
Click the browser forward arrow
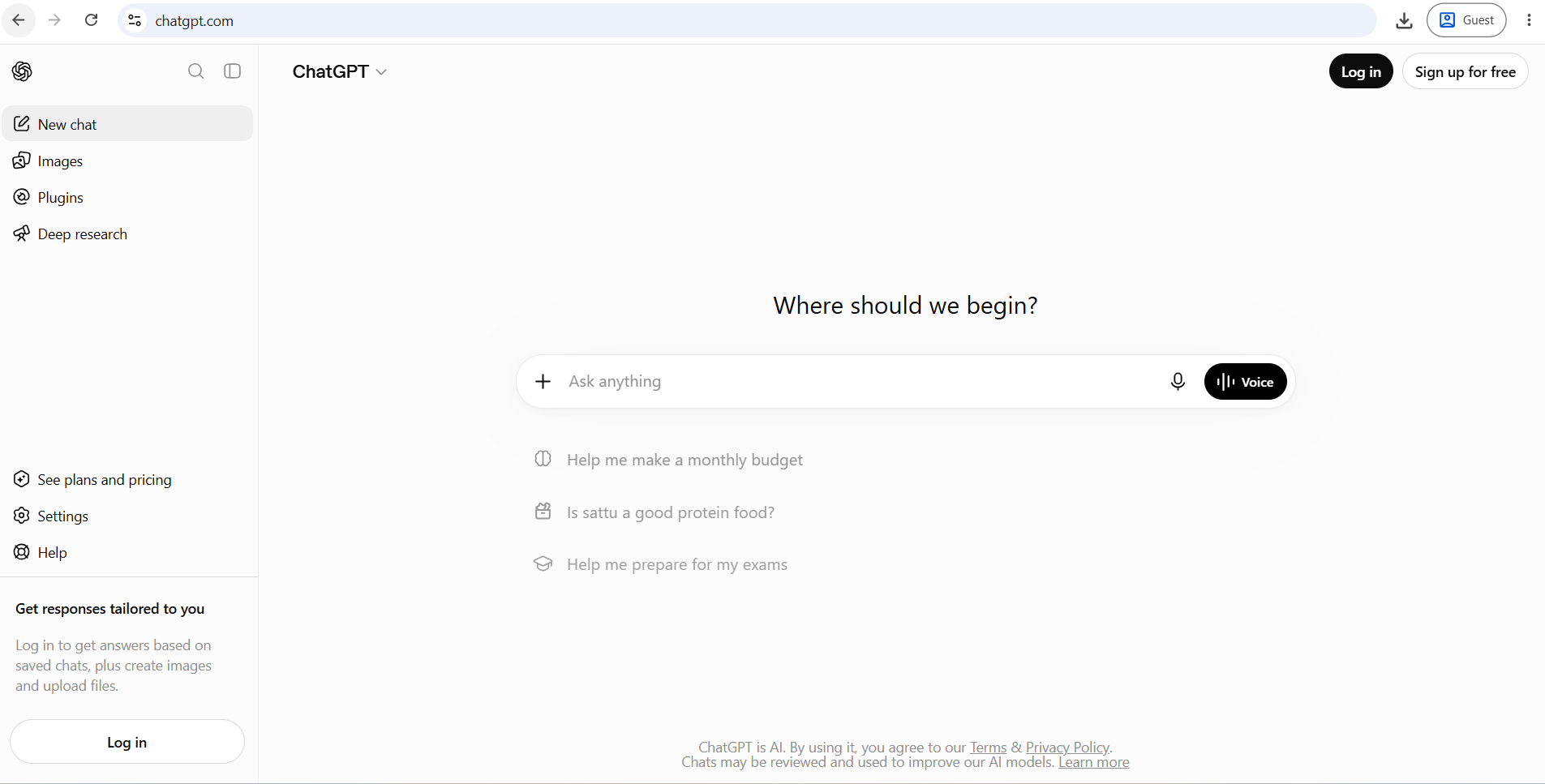click(54, 20)
